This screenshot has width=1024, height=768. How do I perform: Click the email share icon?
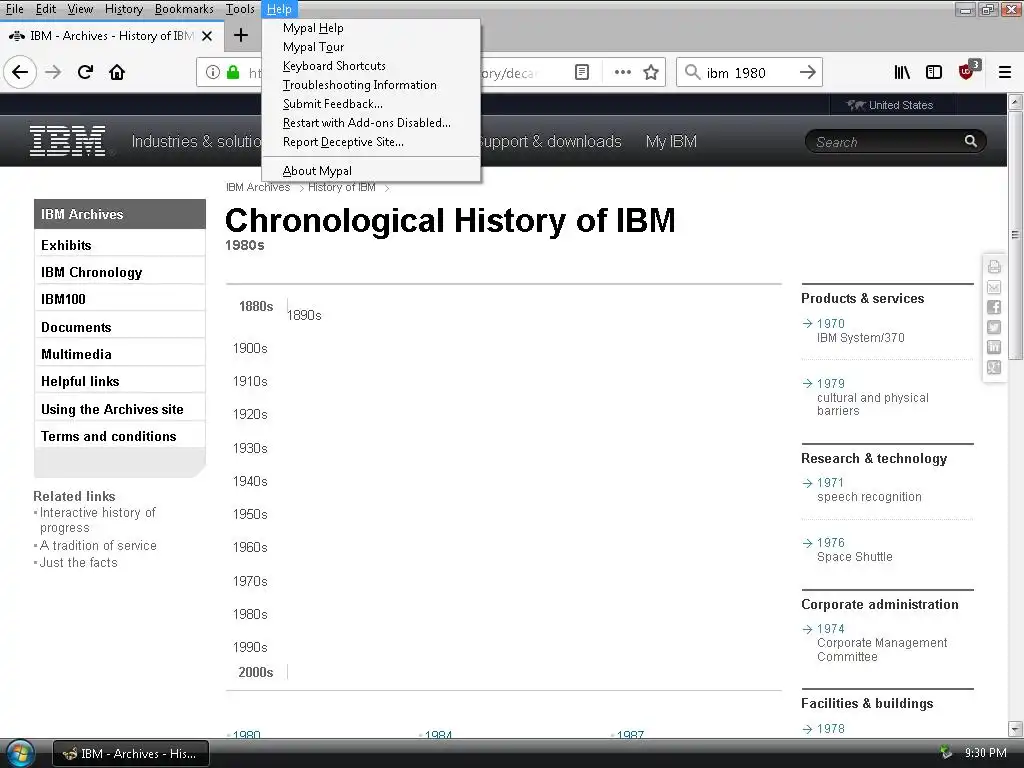pyautogui.click(x=994, y=287)
